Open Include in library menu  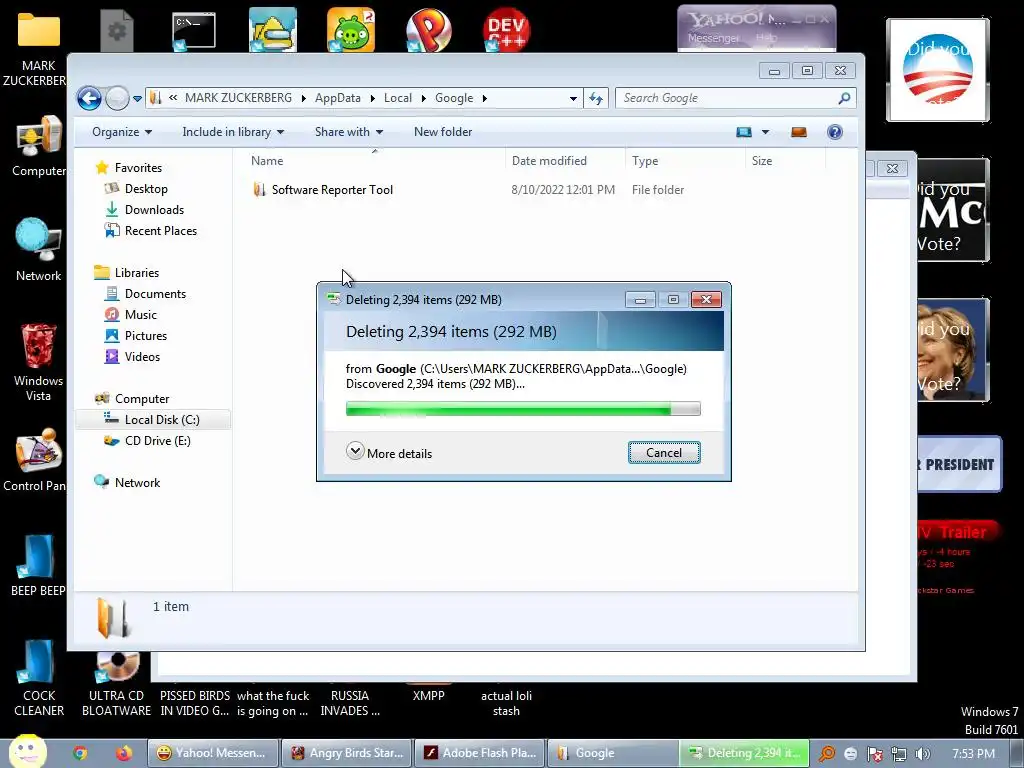click(233, 132)
